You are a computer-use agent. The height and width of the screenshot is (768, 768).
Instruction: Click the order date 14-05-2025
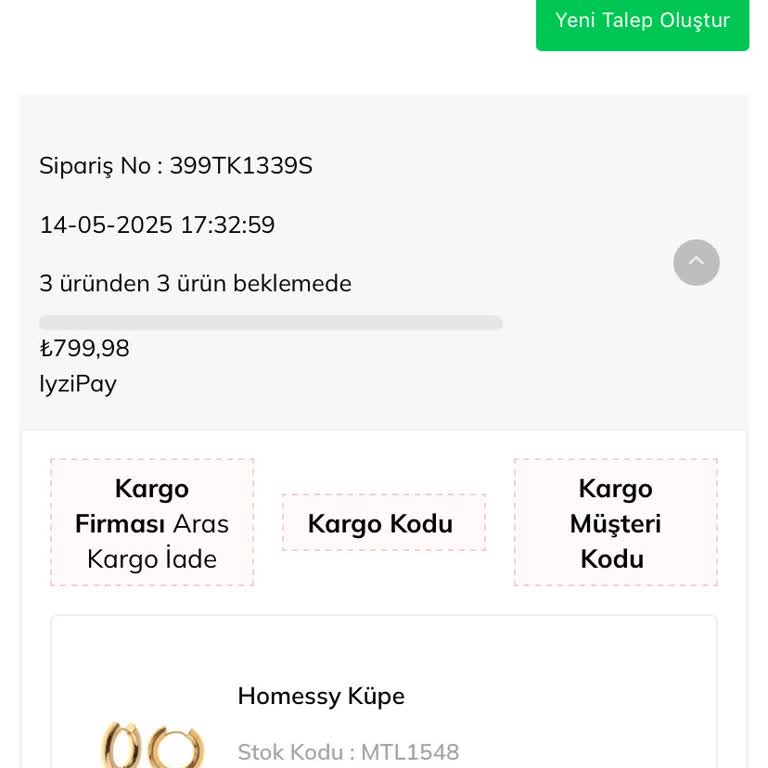[x=106, y=225]
